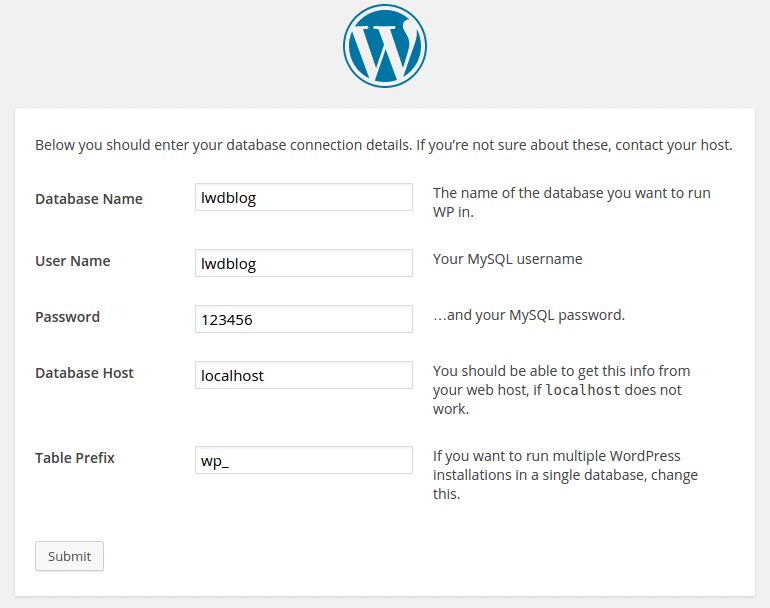Click the "…and your MySQL password." hint
Viewport: 770px width, 608px height.
[528, 315]
